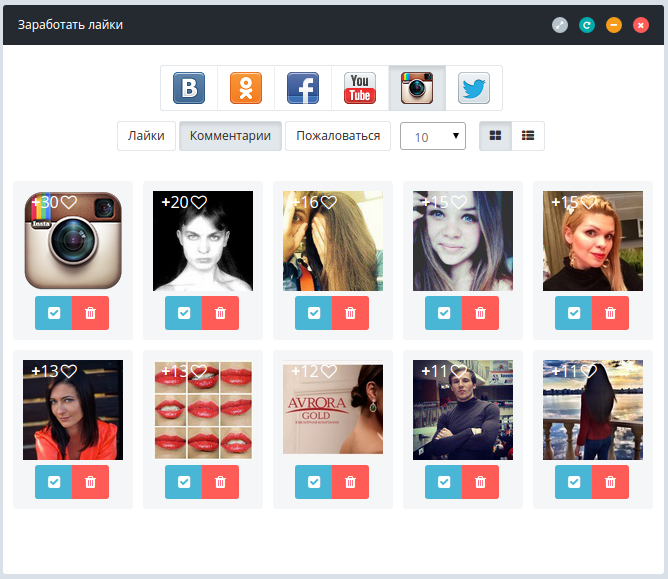The width and height of the screenshot is (668, 579).
Task: Switch to the Лайки tab
Action: [146, 136]
